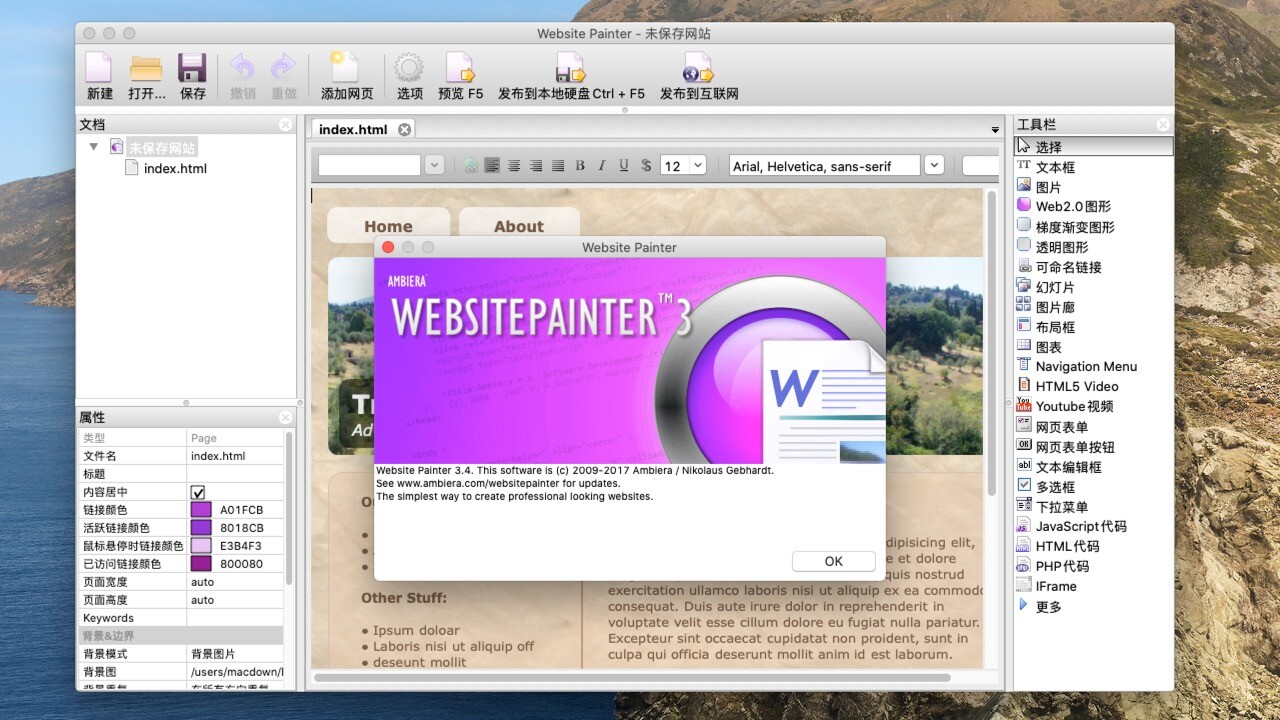Image resolution: width=1280 pixels, height=720 pixels.
Task: Select the 选择 selection tool
Action: point(1094,147)
